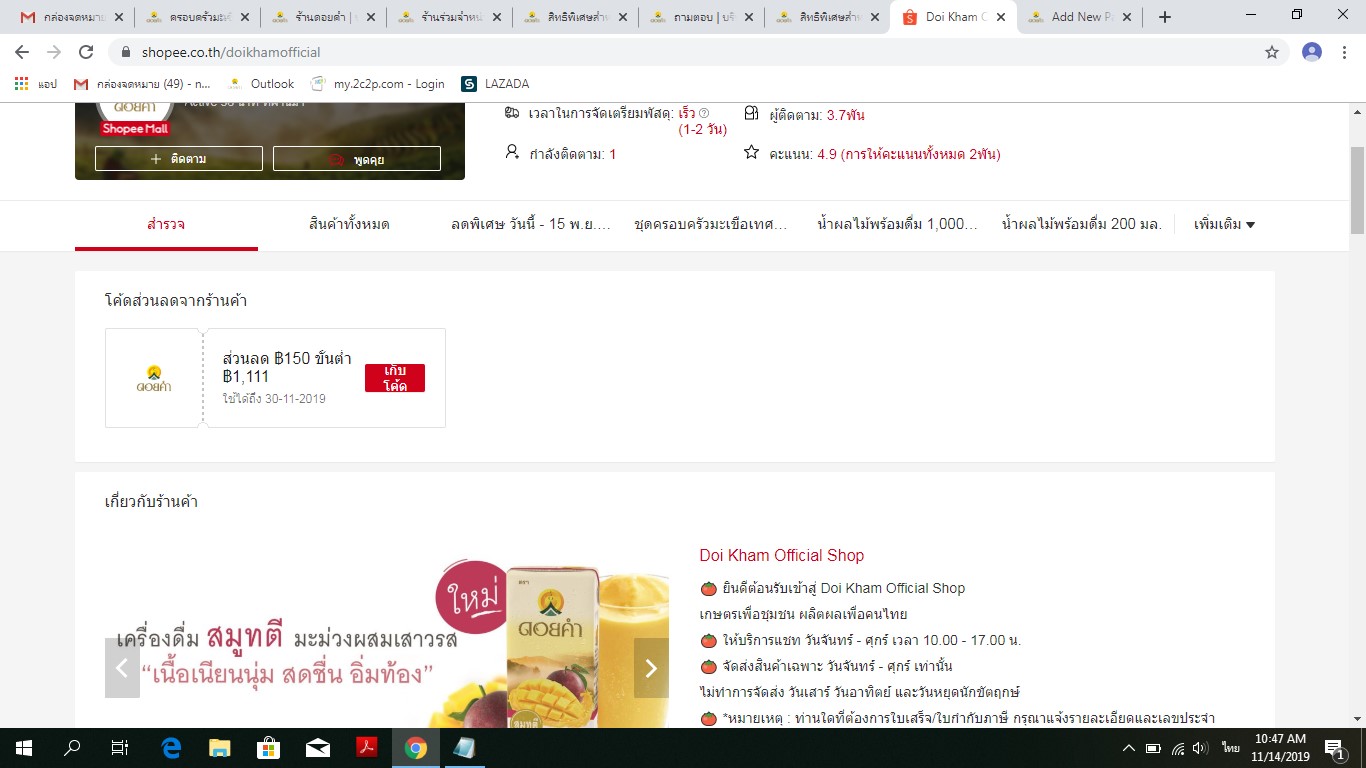The image size is (1366, 768).
Task: Open ลดพิเศษ วันนี้ - 15 พ.ย. tab
Action: coord(531,224)
